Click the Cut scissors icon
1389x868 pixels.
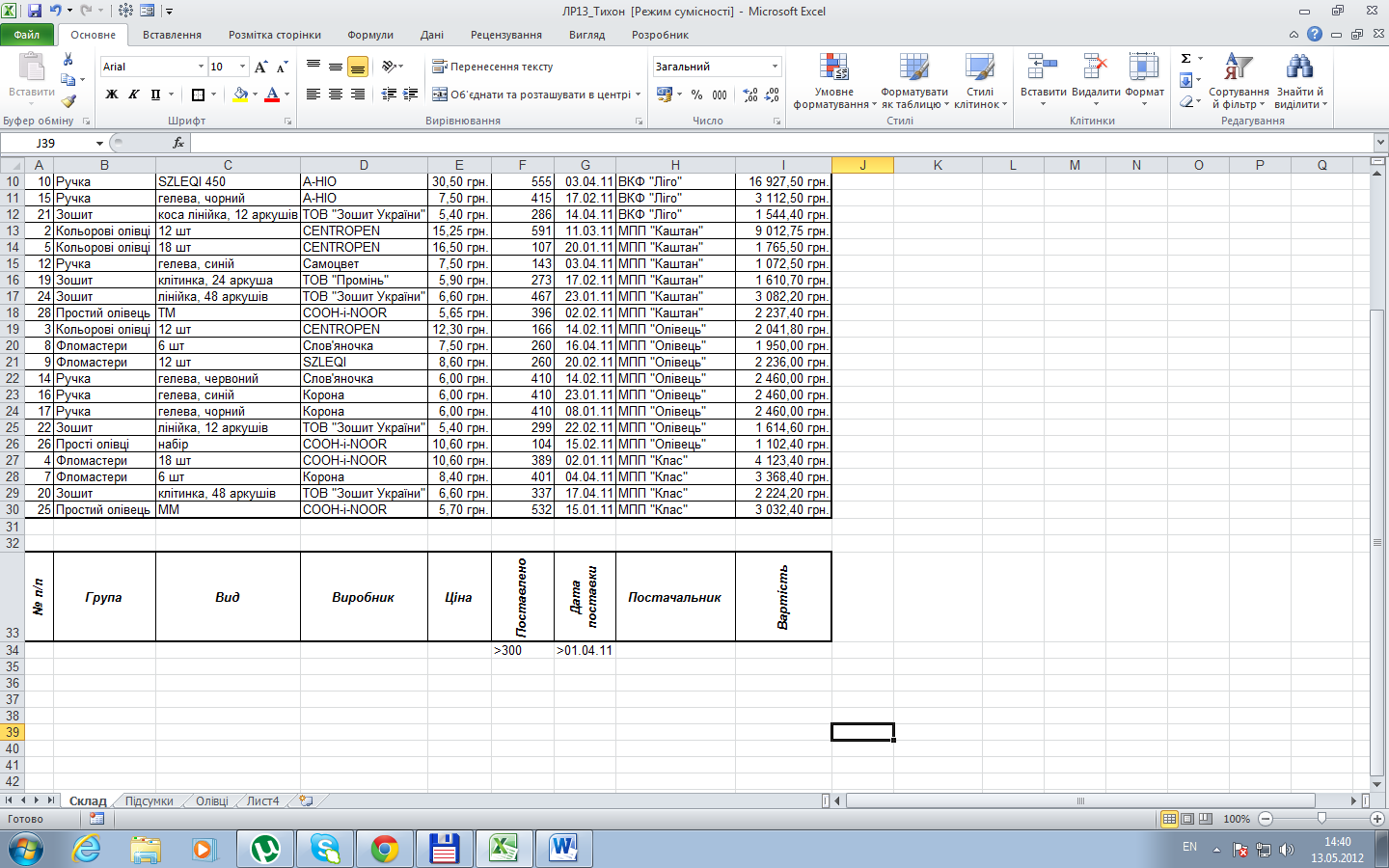68,60
